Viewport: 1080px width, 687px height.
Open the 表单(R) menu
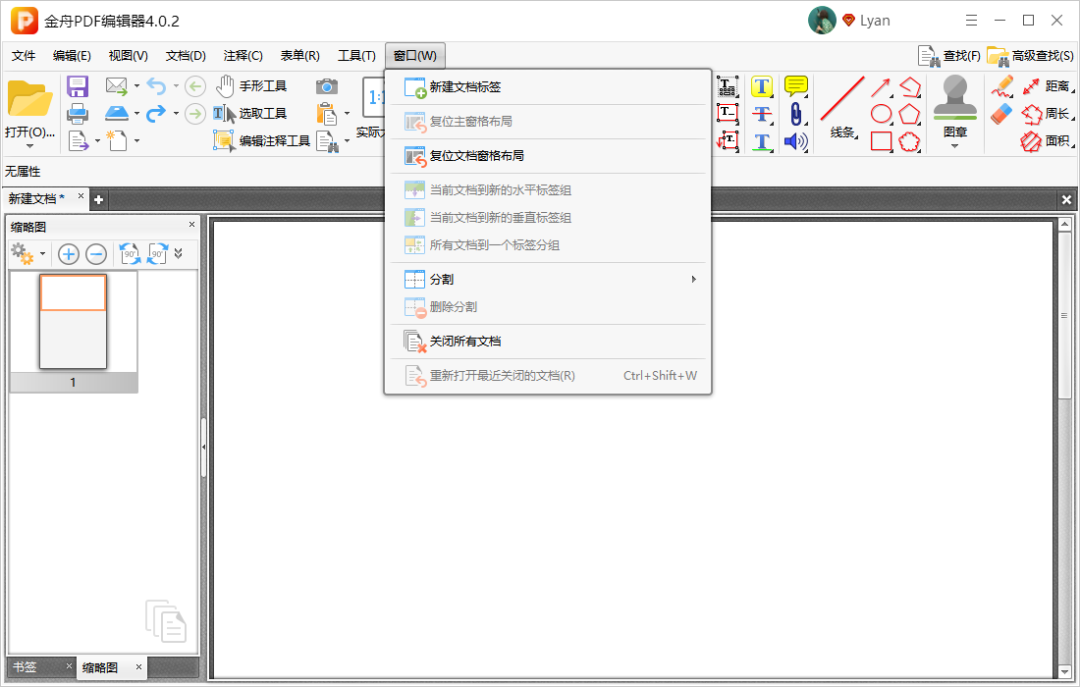coord(300,55)
